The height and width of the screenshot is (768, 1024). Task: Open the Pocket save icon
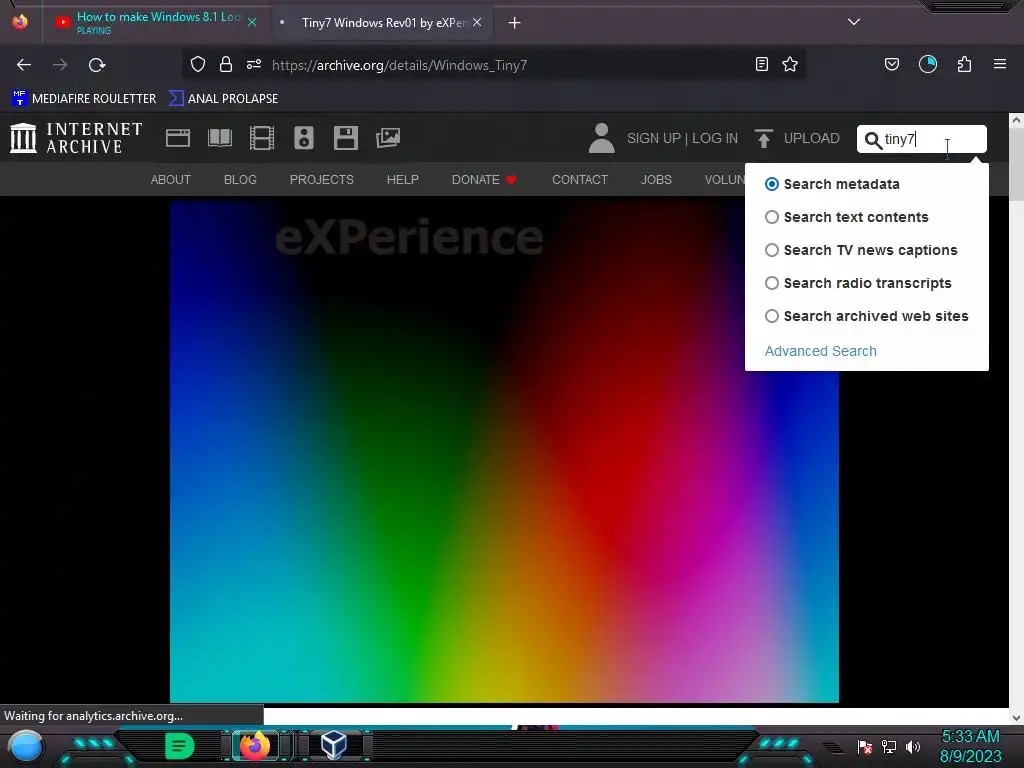click(891, 64)
